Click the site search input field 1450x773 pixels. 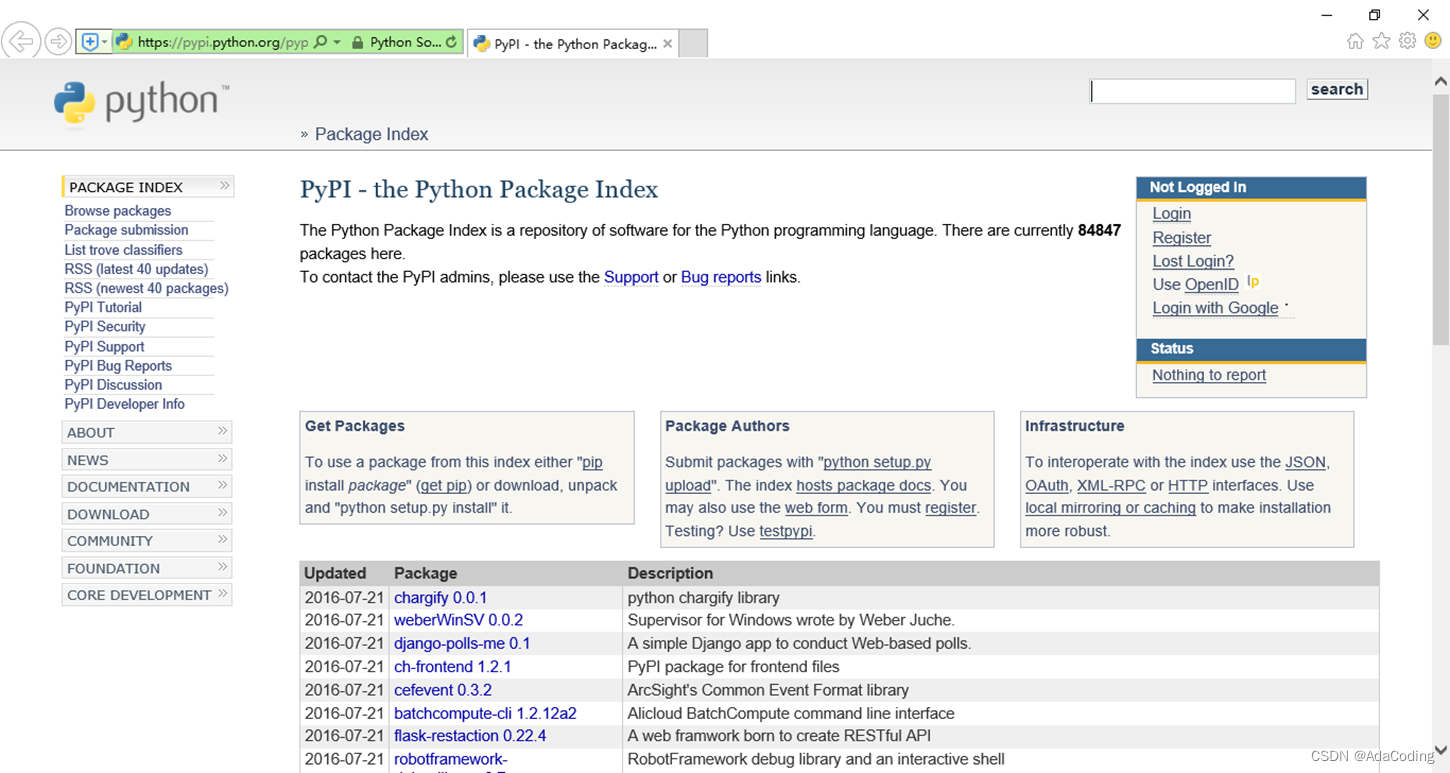tap(1193, 91)
